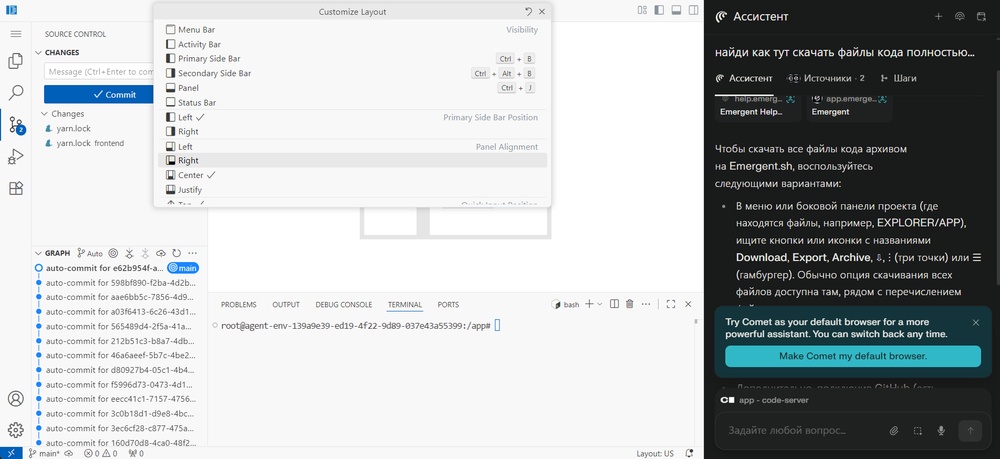Image resolution: width=1000 pixels, height=459 pixels.
Task: Open the hamburger application menu
Action: click(x=15, y=34)
